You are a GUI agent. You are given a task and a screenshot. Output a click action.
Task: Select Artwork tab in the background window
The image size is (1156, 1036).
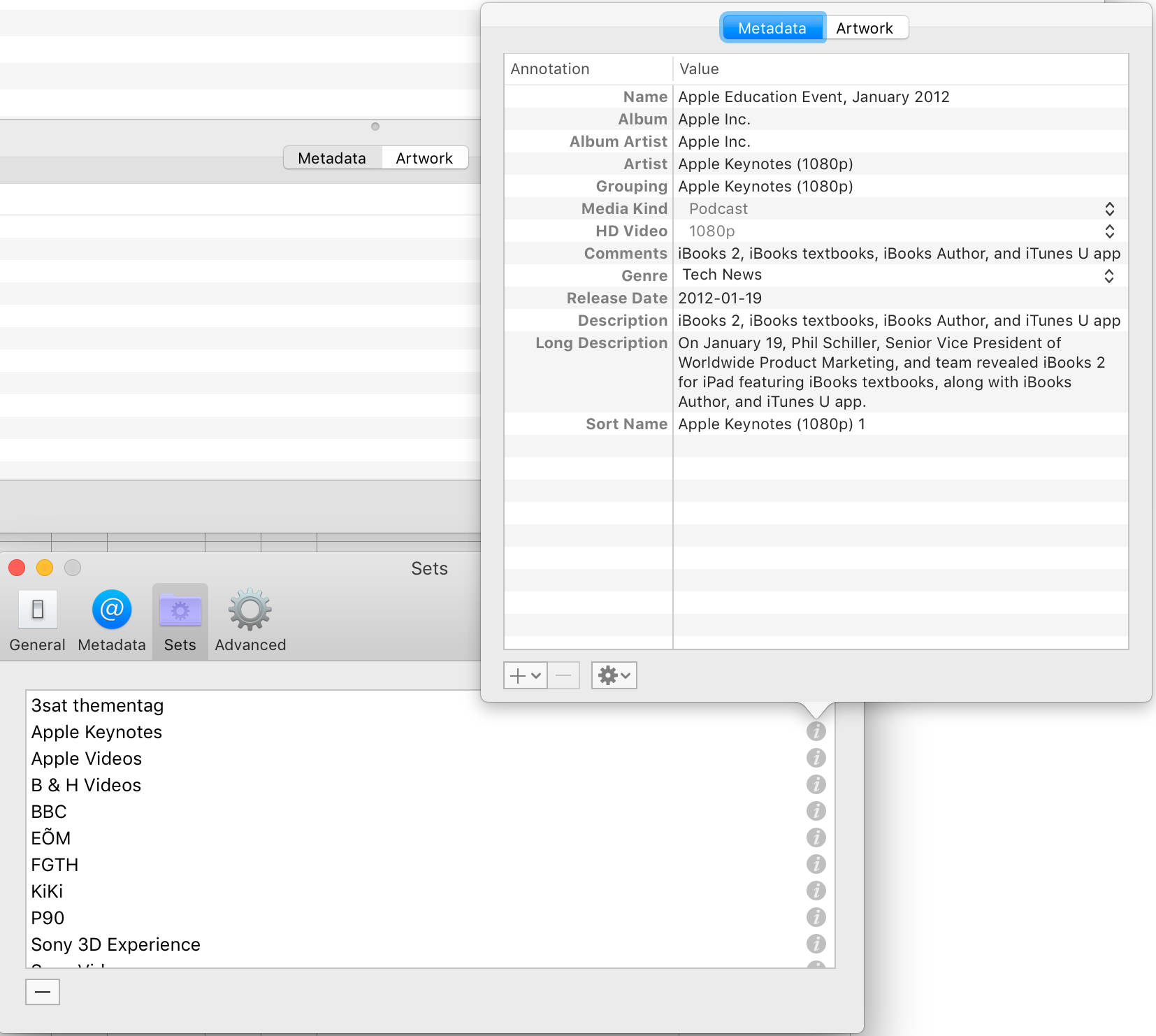(424, 158)
